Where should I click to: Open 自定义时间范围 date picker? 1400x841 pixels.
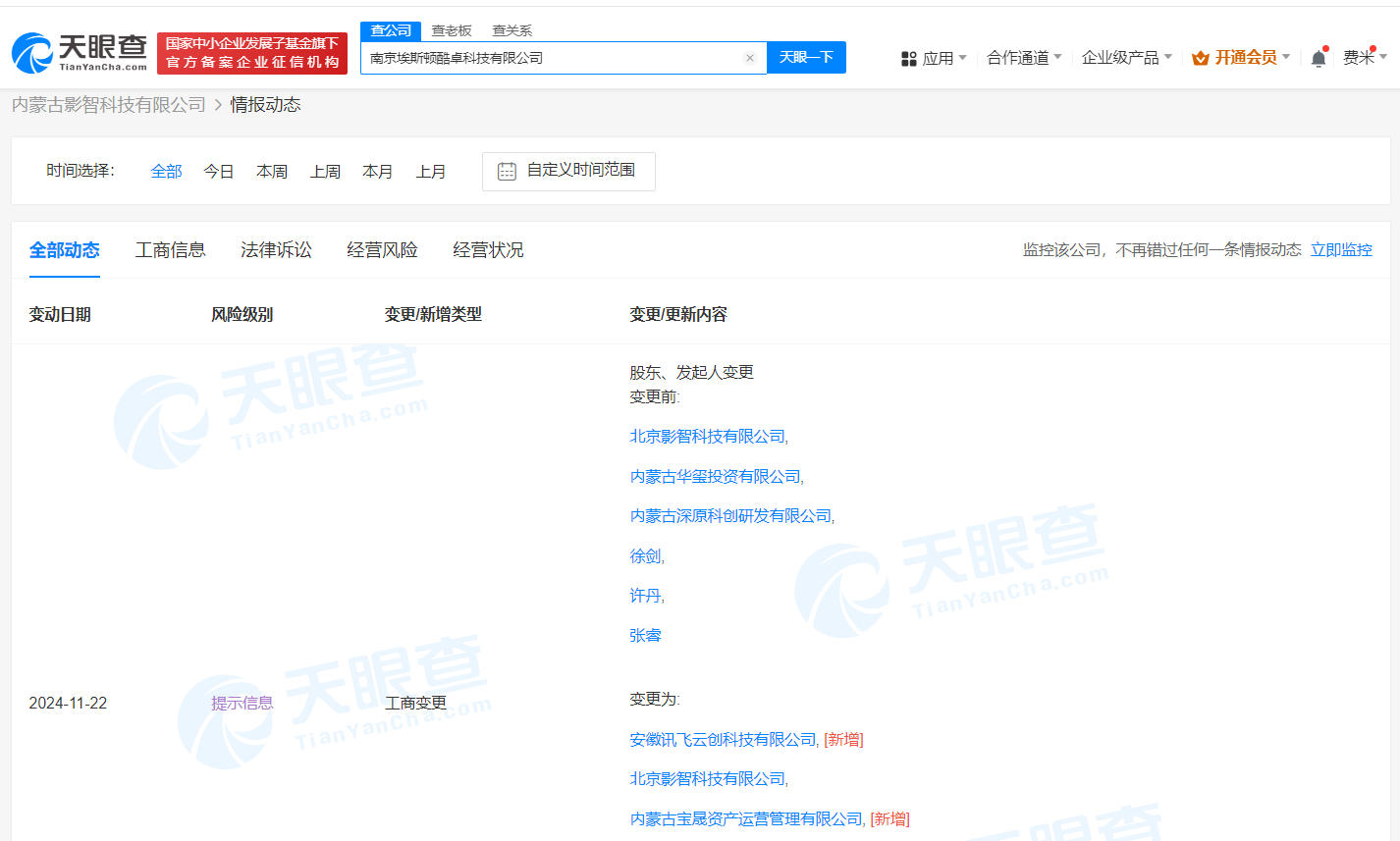pos(568,171)
